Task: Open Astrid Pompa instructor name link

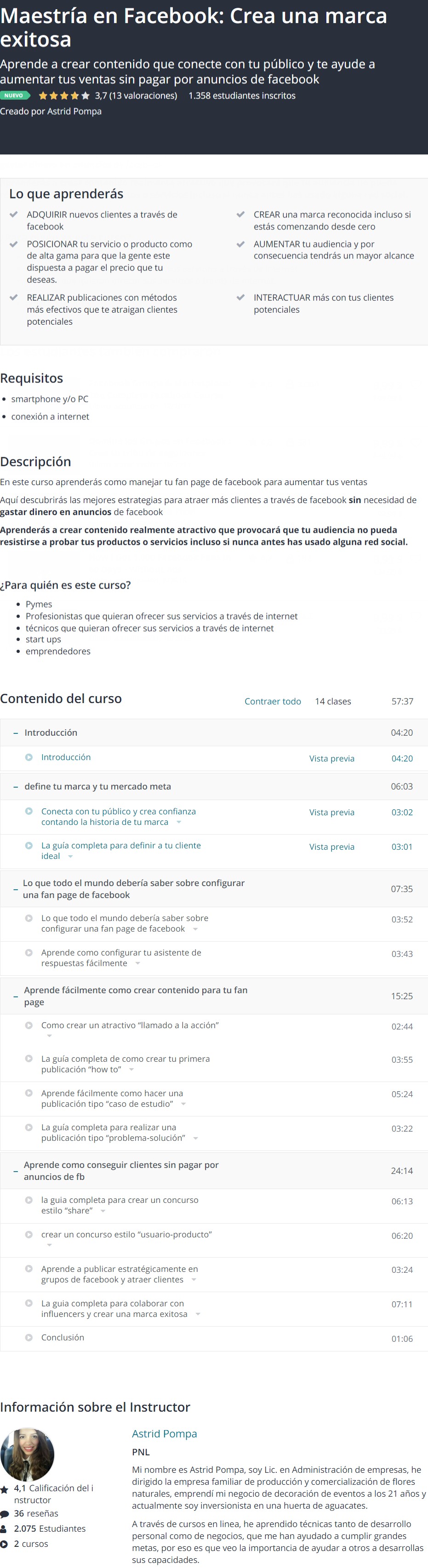Action: click(165, 1433)
